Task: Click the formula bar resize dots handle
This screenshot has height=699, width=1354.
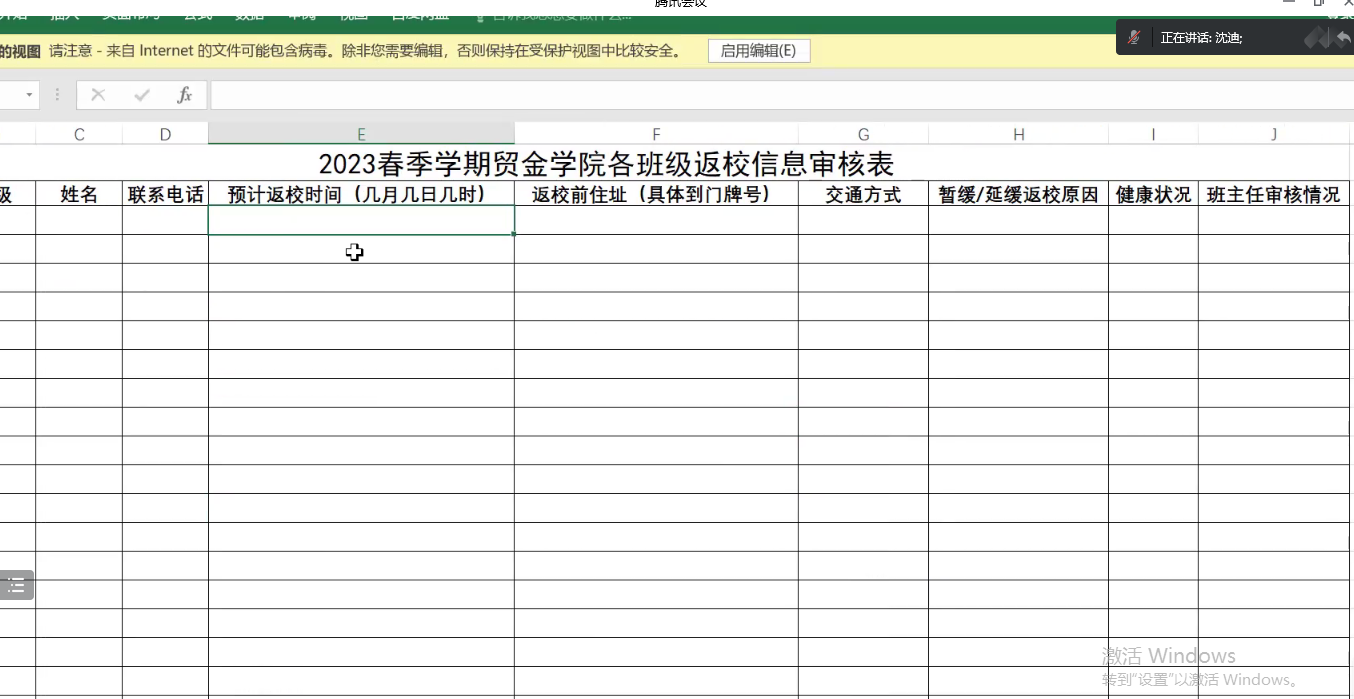Action: (x=57, y=95)
